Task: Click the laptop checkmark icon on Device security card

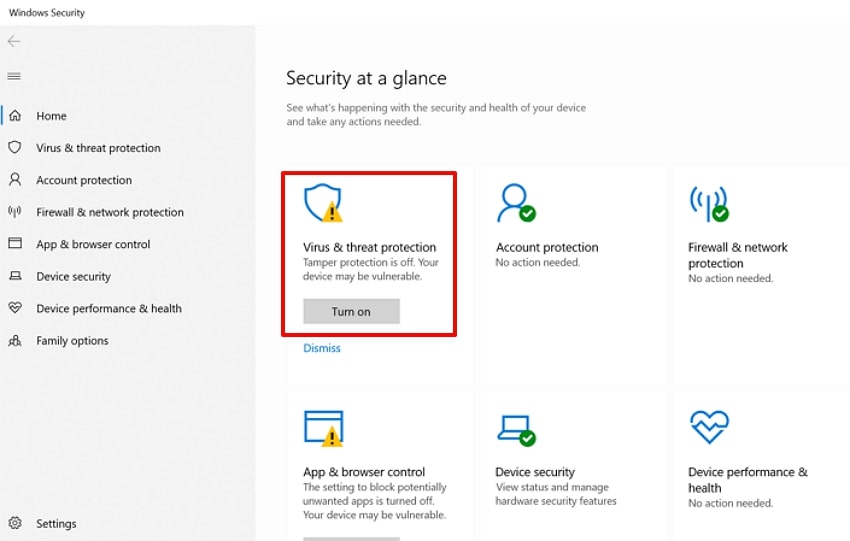Action: 516,430
